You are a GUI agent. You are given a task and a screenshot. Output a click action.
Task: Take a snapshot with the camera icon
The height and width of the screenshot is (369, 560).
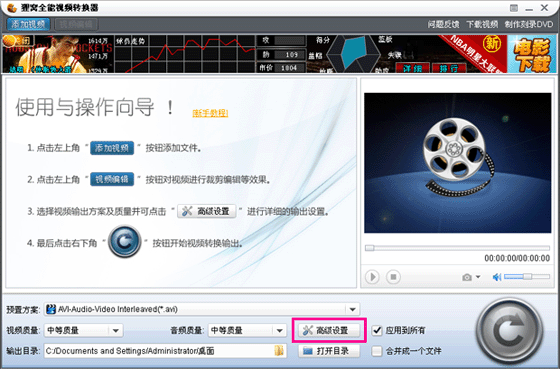click(x=467, y=277)
